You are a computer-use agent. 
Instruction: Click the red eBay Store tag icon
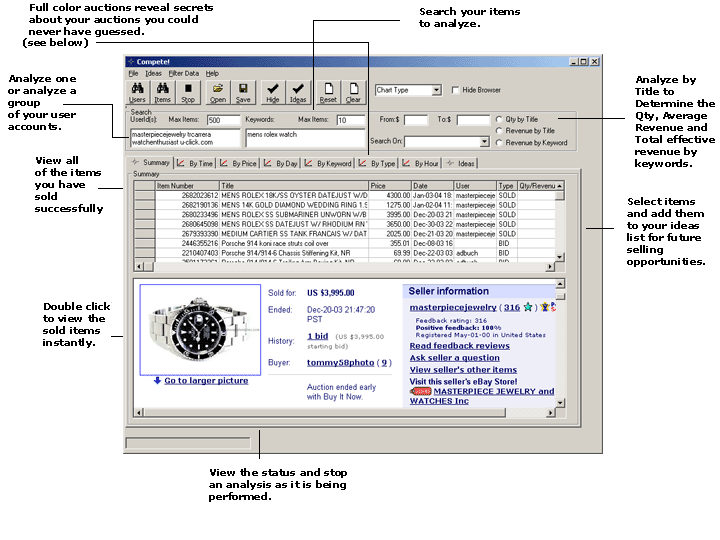(x=421, y=391)
